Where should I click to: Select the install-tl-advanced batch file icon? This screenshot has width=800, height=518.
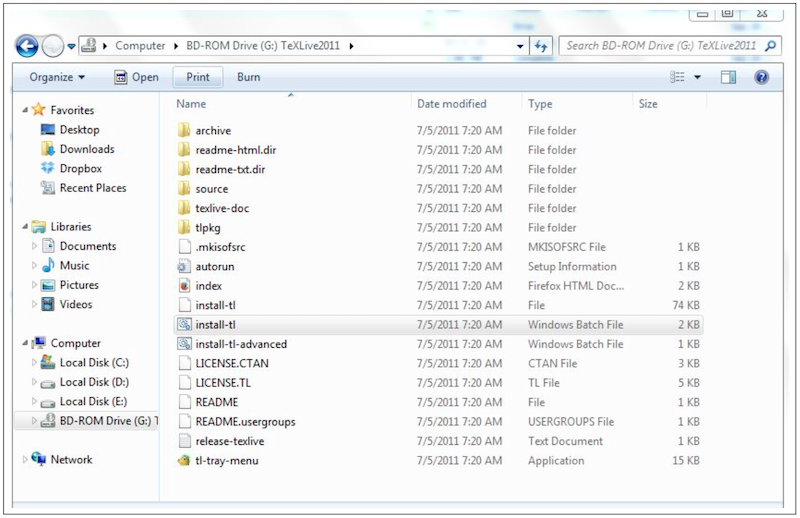coord(184,344)
